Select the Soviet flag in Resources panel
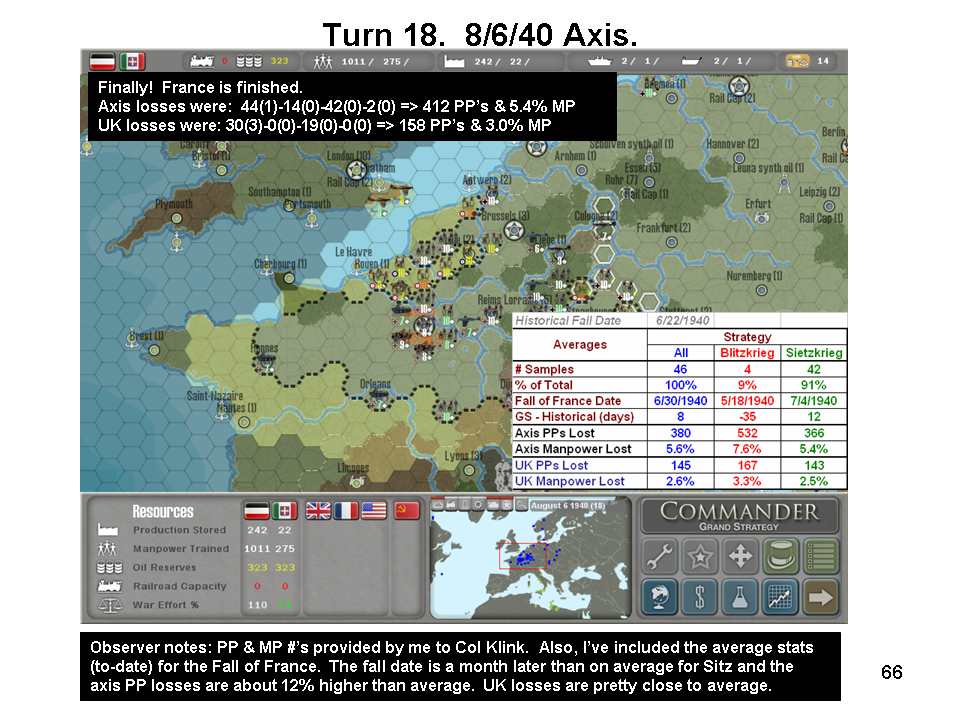The image size is (960, 720). tap(406, 511)
